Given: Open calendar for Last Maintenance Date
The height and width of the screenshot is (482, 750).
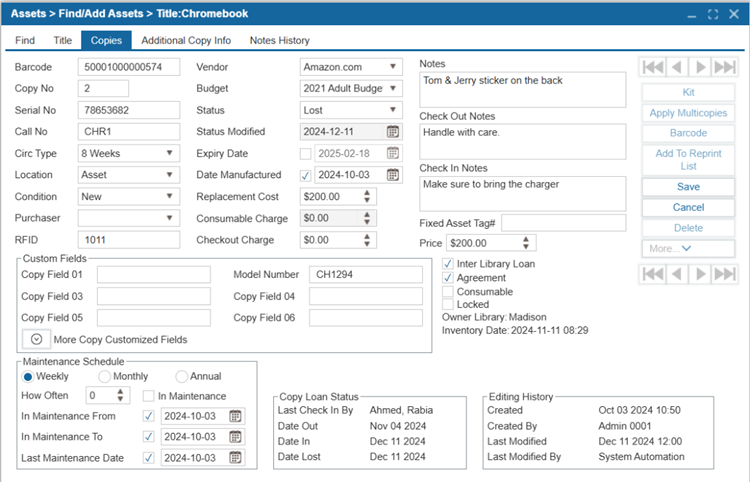Looking at the screenshot, I should pos(236,458).
